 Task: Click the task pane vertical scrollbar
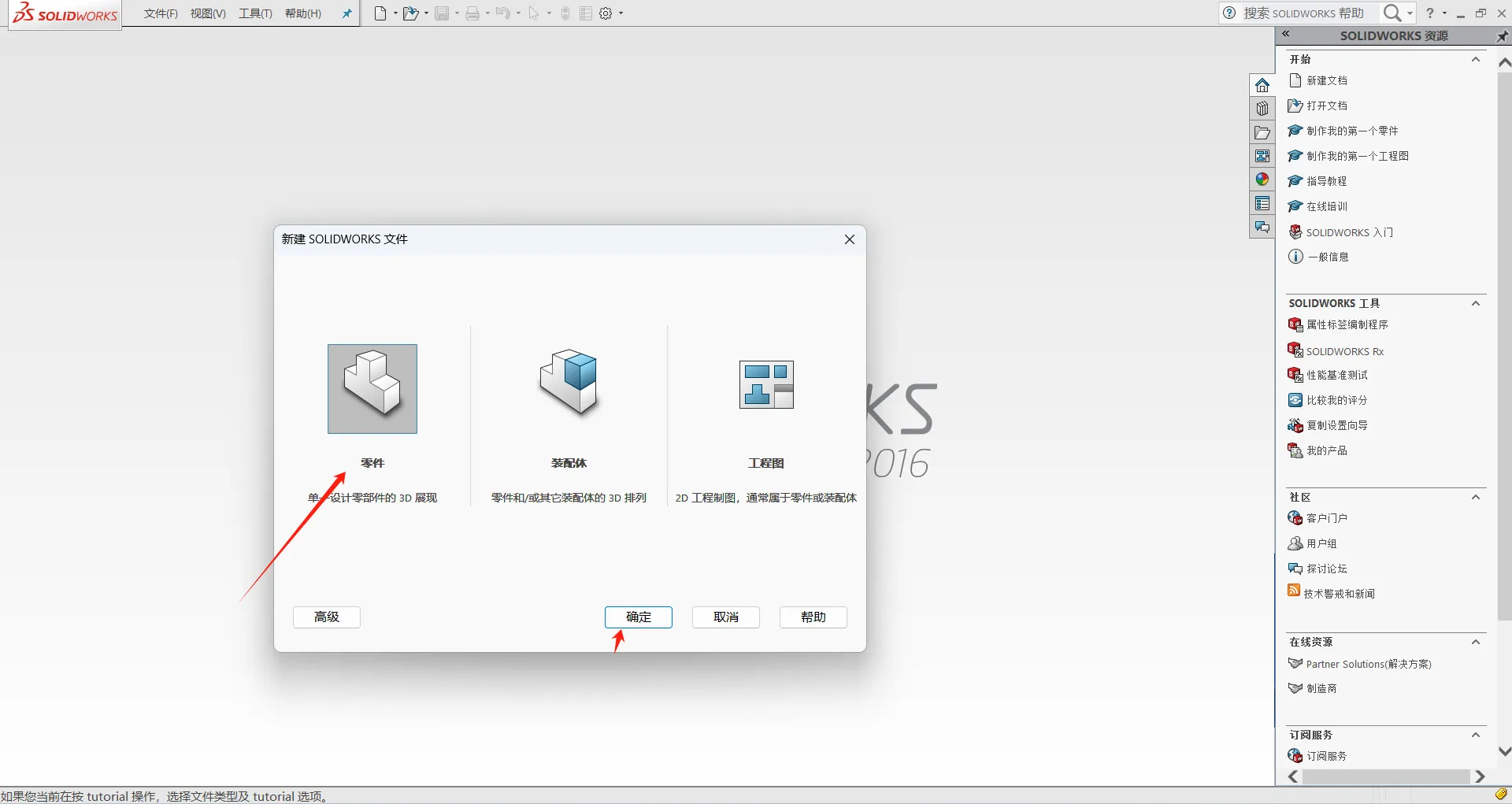tap(1504, 345)
